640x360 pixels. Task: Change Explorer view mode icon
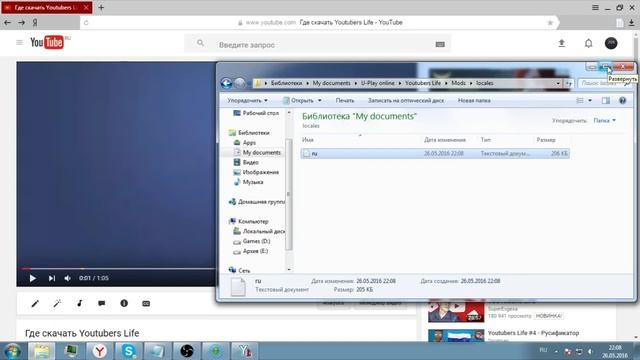pos(580,100)
